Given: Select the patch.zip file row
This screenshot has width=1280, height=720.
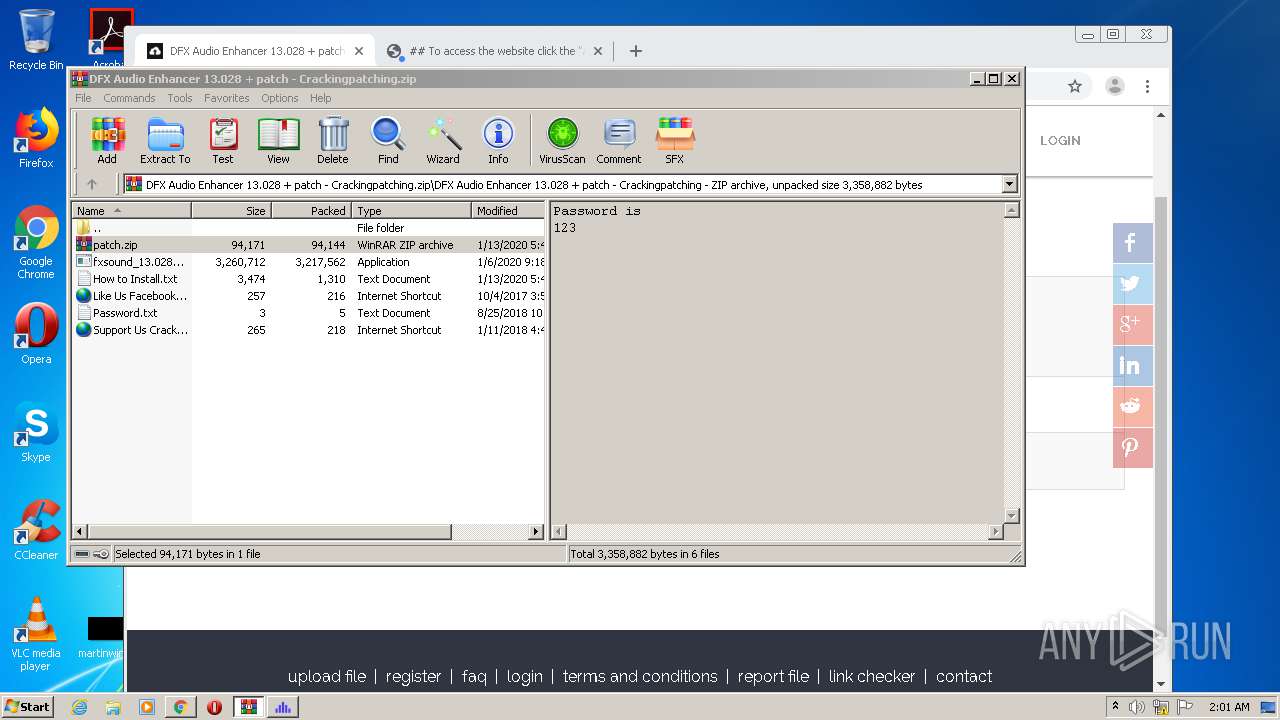Looking at the screenshot, I should (x=308, y=245).
